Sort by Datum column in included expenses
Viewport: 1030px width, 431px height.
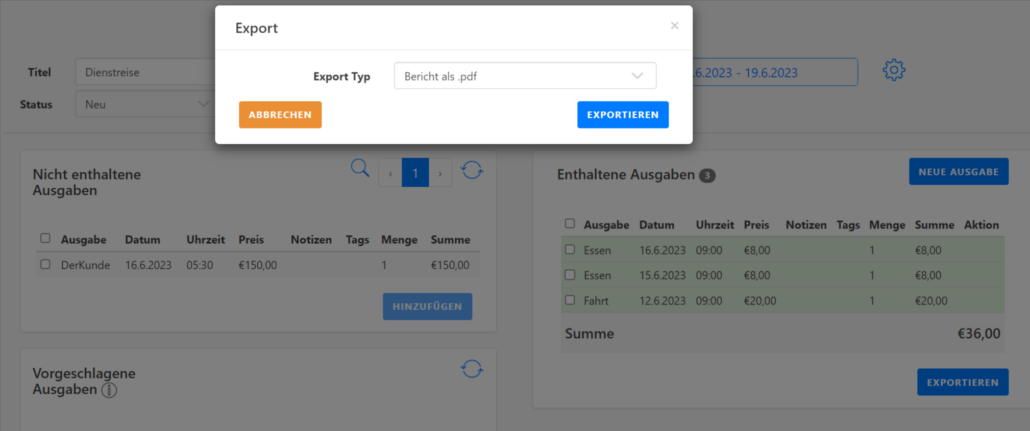click(x=657, y=225)
